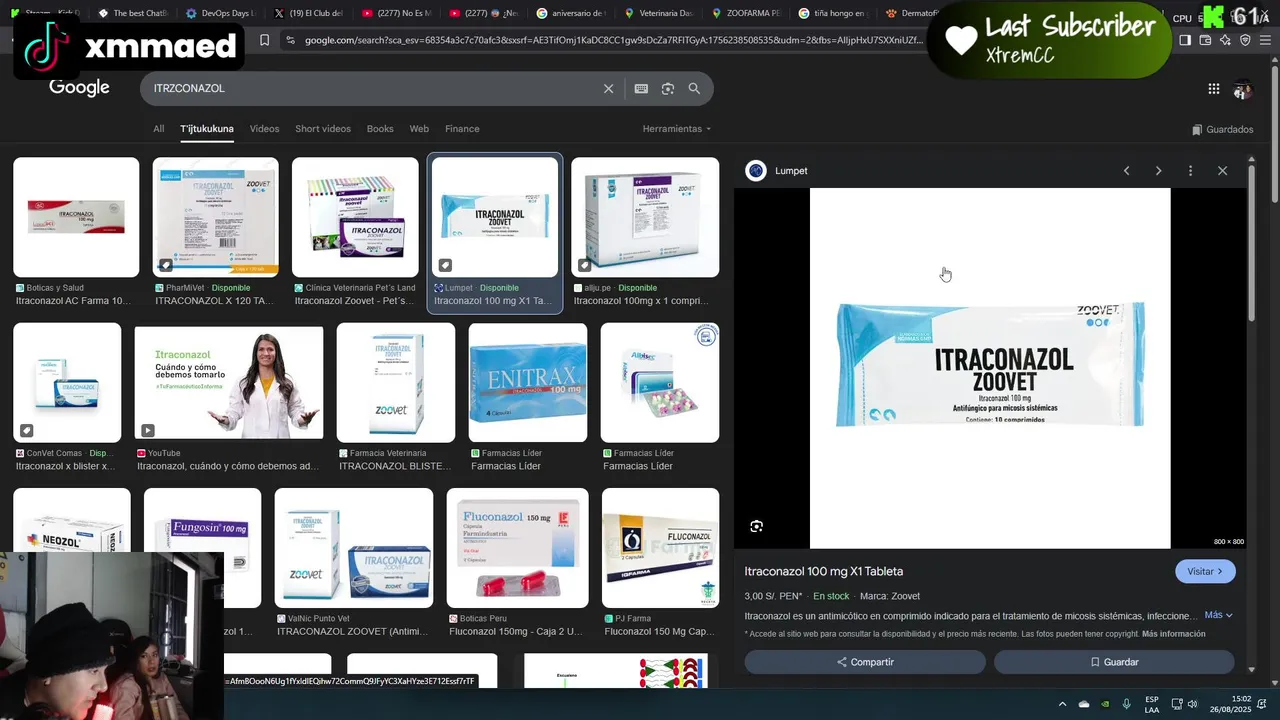Click the large Itraconazol Zoovet preview image
This screenshot has height=720, width=1280.
(990, 368)
